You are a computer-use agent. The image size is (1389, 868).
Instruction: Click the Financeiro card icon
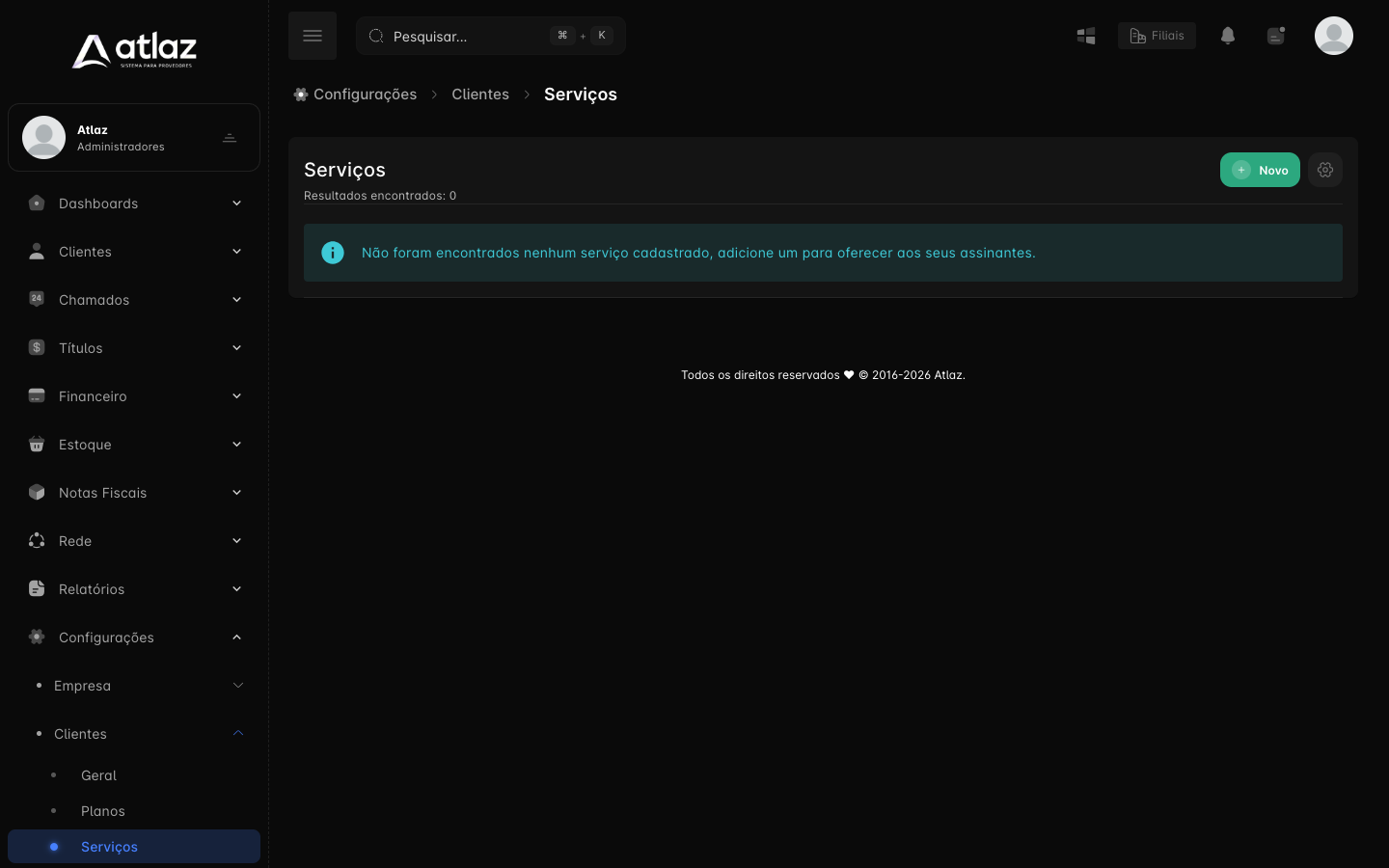(x=37, y=395)
